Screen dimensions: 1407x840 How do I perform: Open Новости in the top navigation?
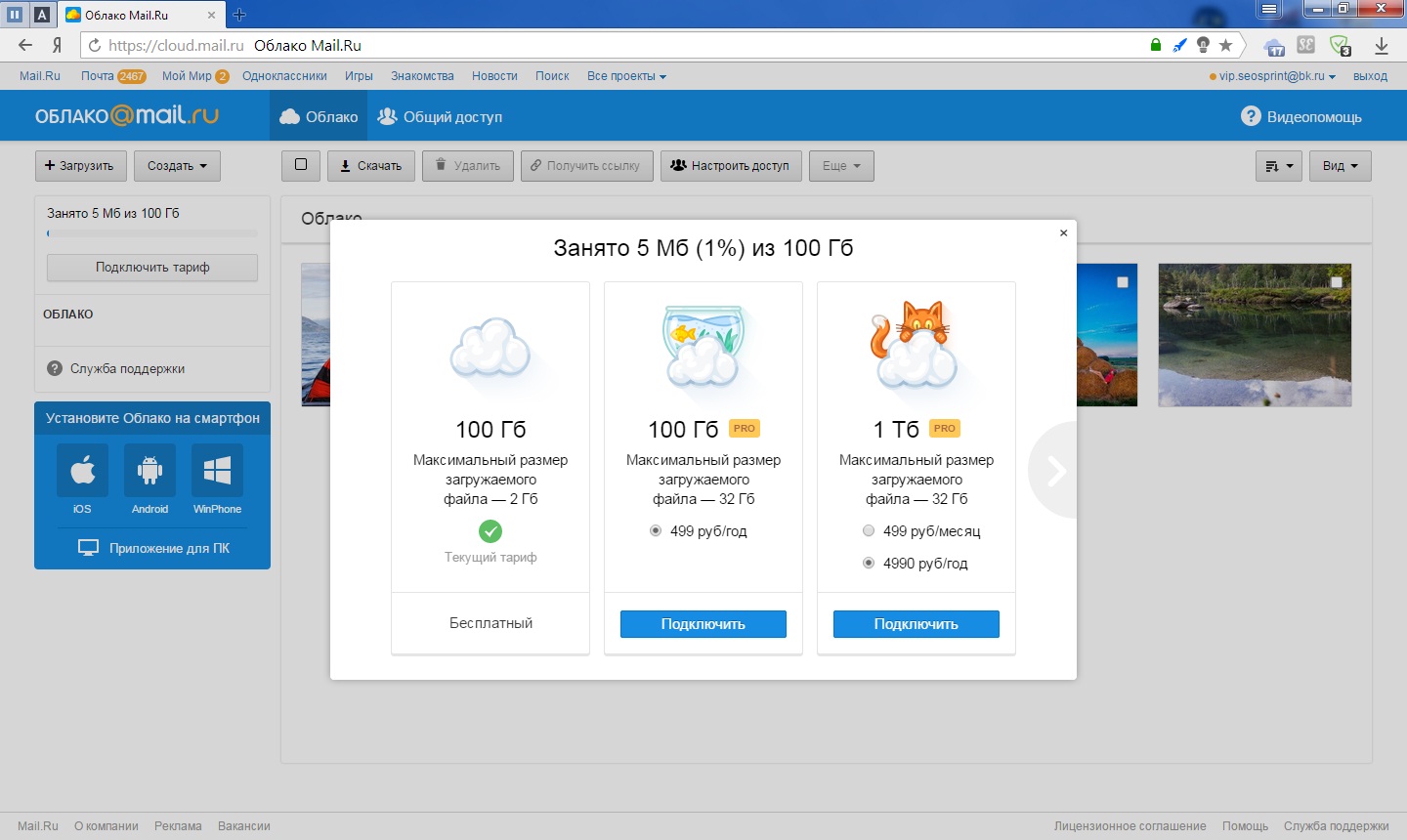pyautogui.click(x=494, y=76)
